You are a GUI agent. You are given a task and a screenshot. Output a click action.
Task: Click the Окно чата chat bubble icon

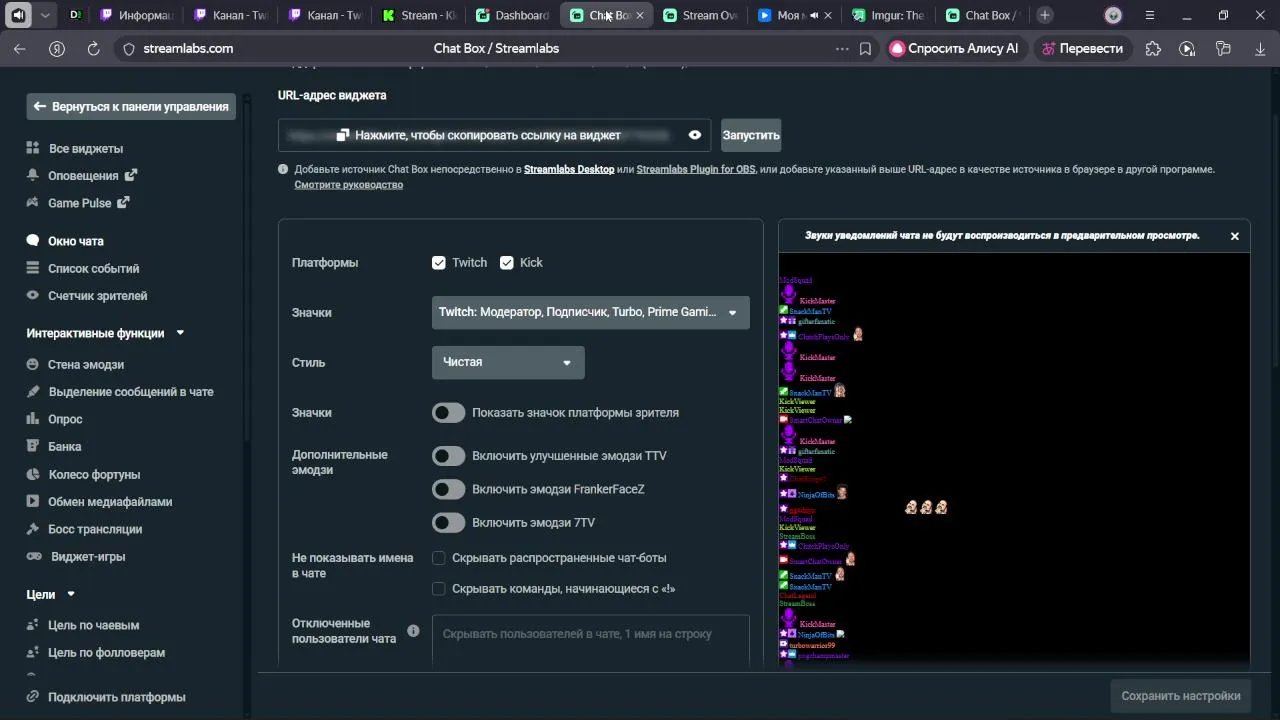pos(33,241)
